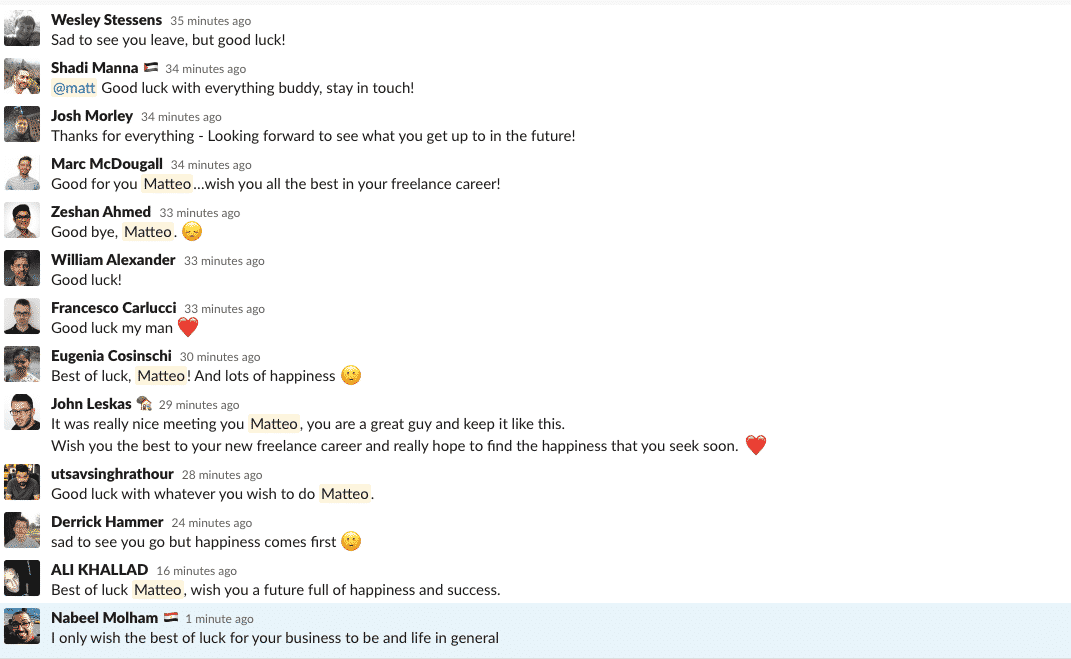Click the flag icon next to Shadi Manna
The width and height of the screenshot is (1071, 659).
point(151,68)
